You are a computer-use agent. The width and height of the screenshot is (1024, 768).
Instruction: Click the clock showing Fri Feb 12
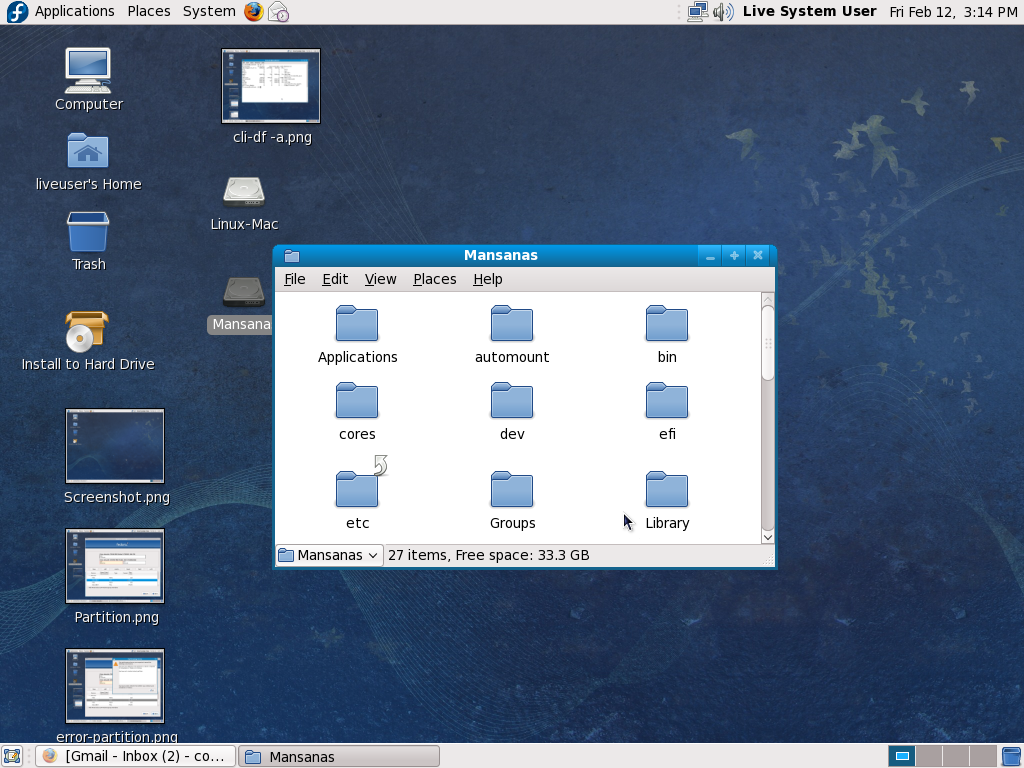[x=953, y=12]
